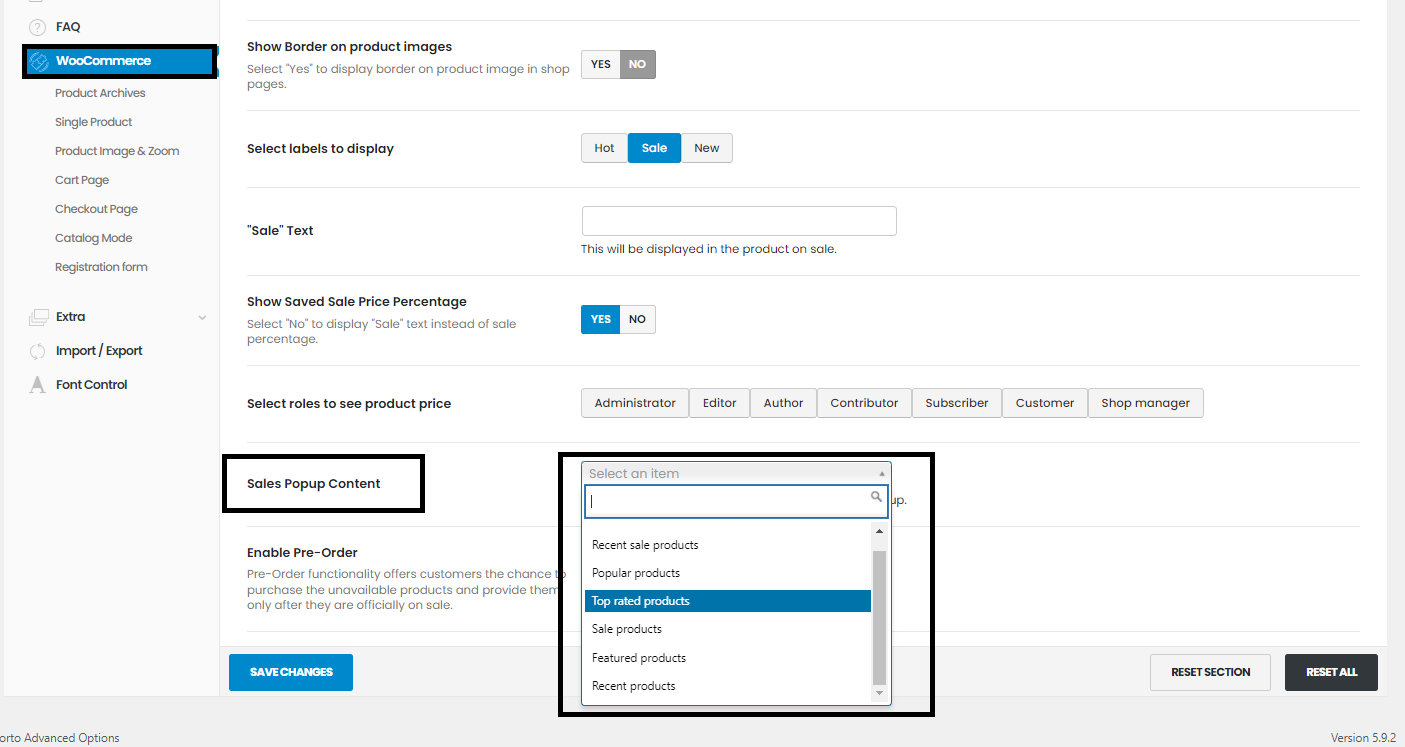Set Show Saved Sale Price Percentage to No
Viewport: 1405px width, 747px height.
tap(638, 319)
